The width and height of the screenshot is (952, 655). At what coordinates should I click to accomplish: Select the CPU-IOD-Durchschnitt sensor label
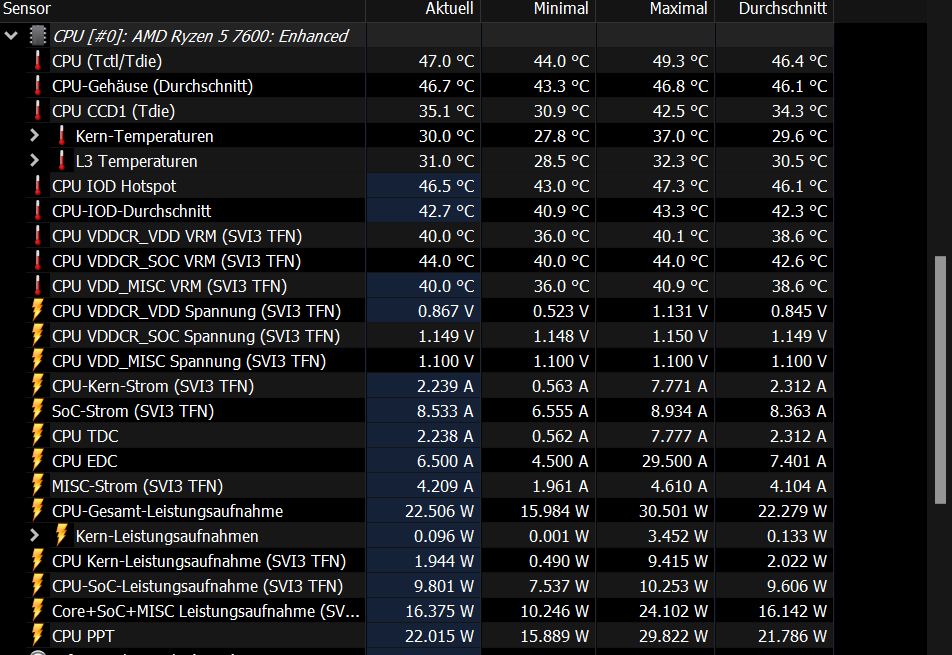131,211
